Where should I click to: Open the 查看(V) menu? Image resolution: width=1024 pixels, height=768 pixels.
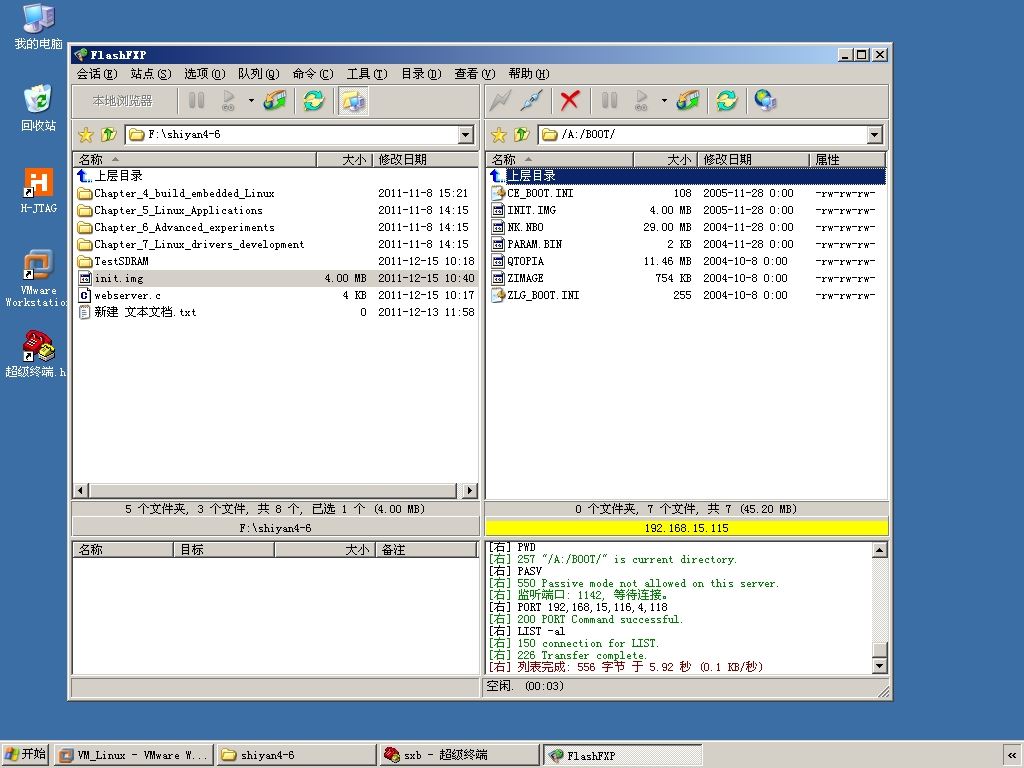[475, 74]
